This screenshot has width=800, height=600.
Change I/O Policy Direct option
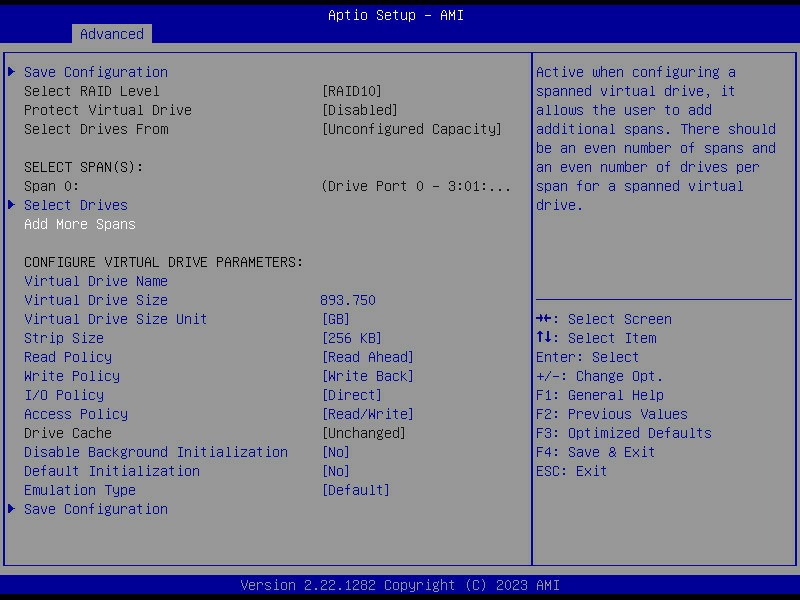pyautogui.click(x=352, y=395)
